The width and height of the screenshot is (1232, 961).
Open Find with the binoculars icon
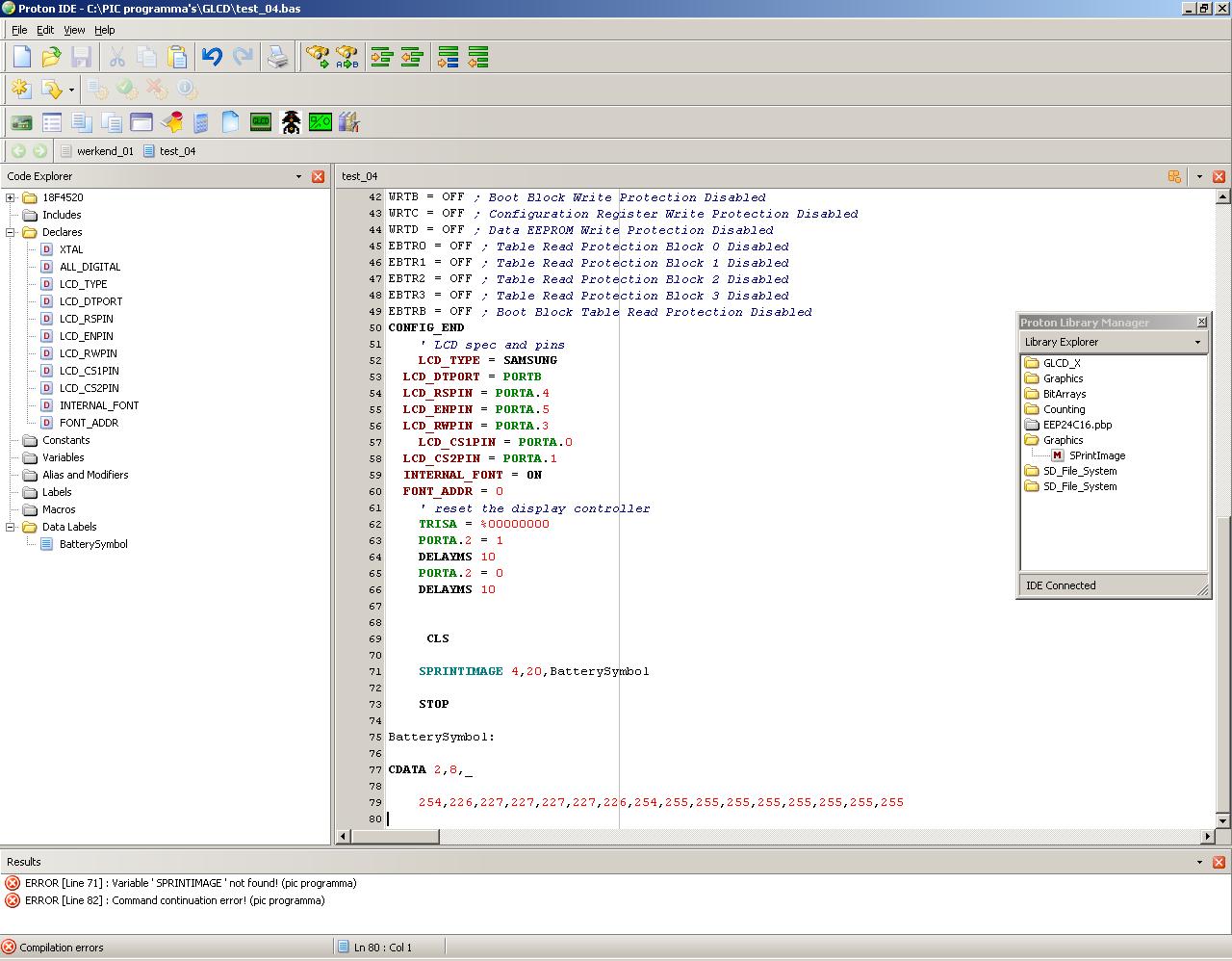tap(317, 58)
